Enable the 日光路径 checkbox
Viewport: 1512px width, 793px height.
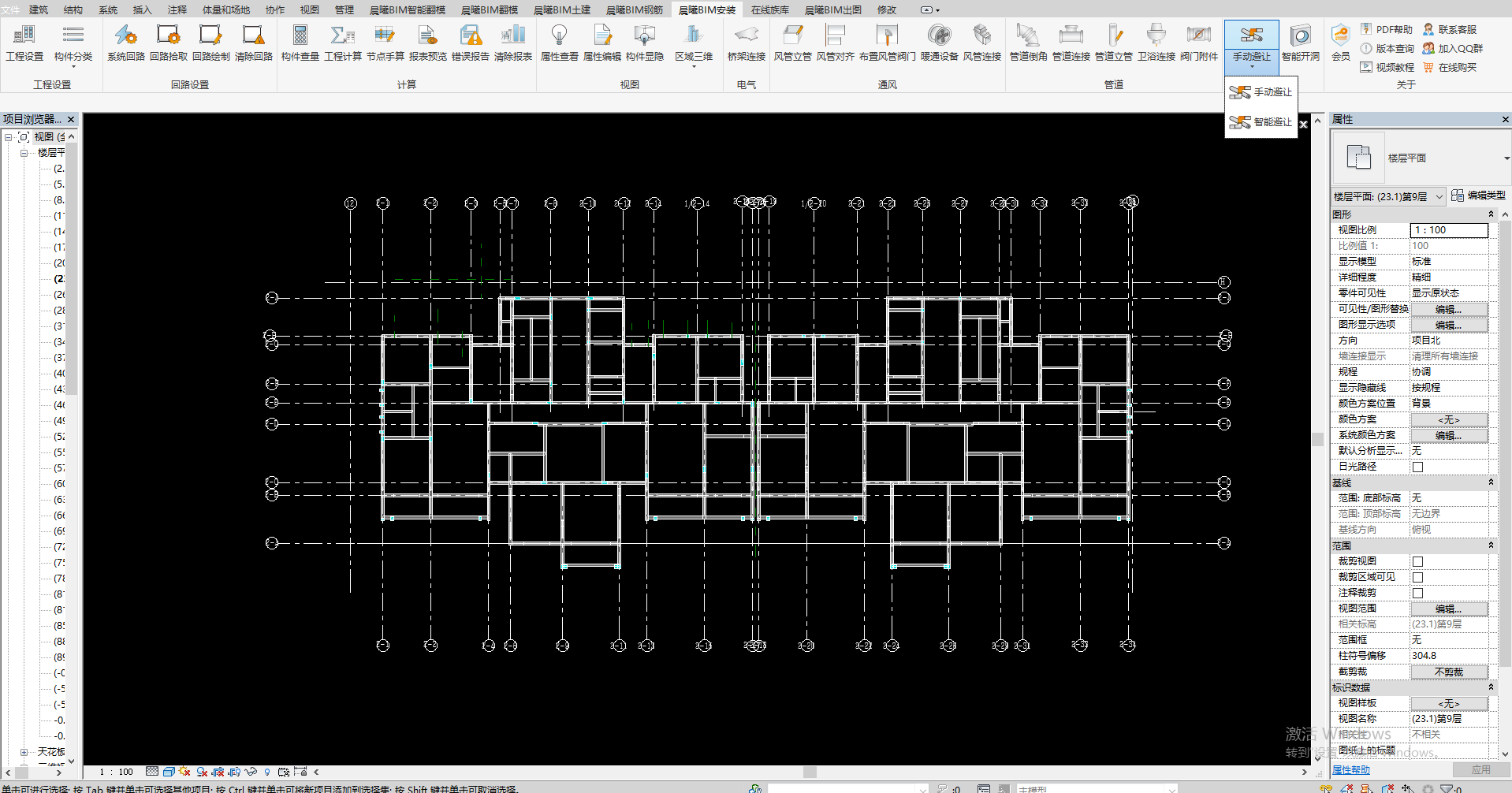1417,467
